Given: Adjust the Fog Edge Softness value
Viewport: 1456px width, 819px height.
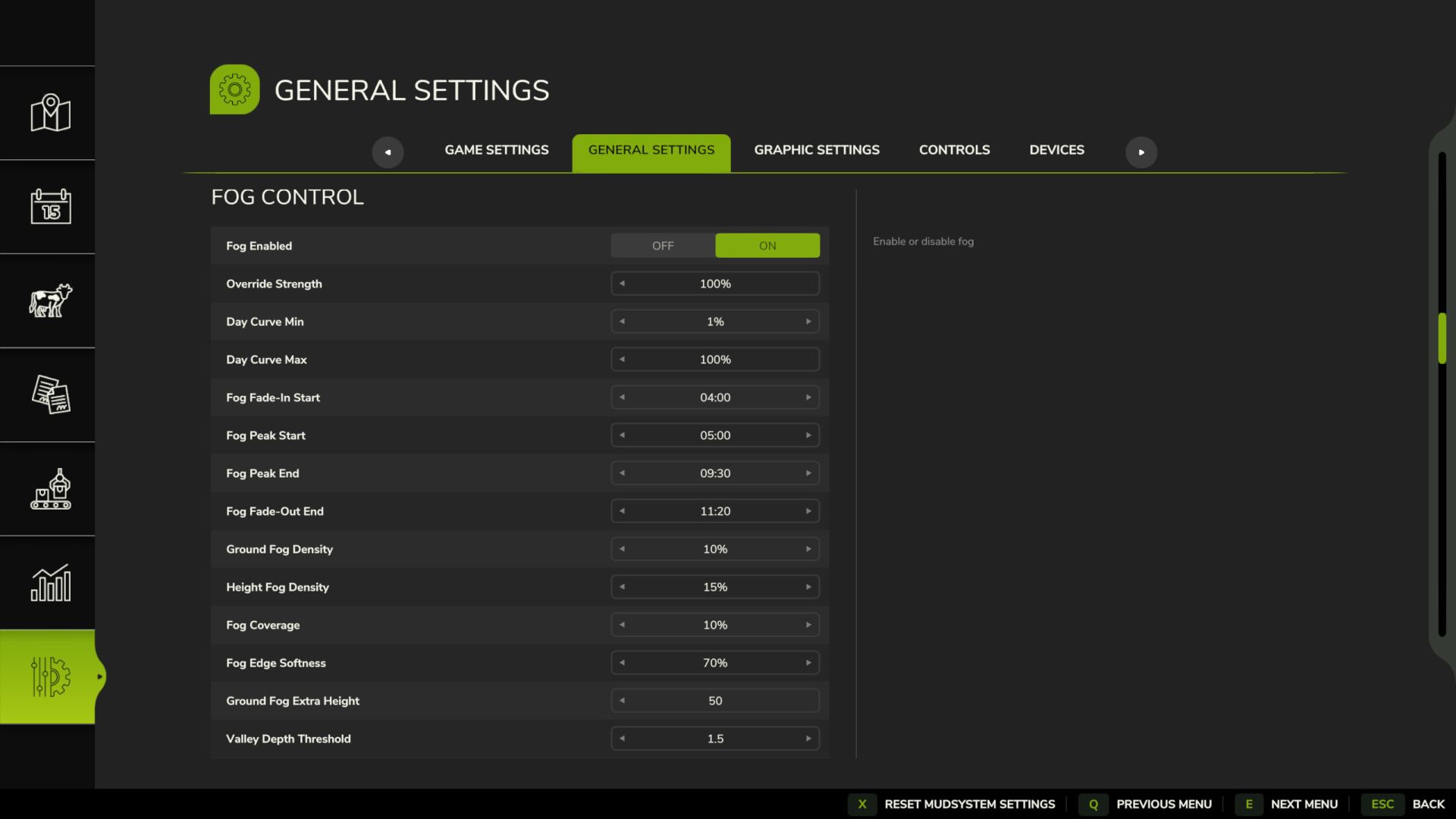Looking at the screenshot, I should (x=714, y=662).
